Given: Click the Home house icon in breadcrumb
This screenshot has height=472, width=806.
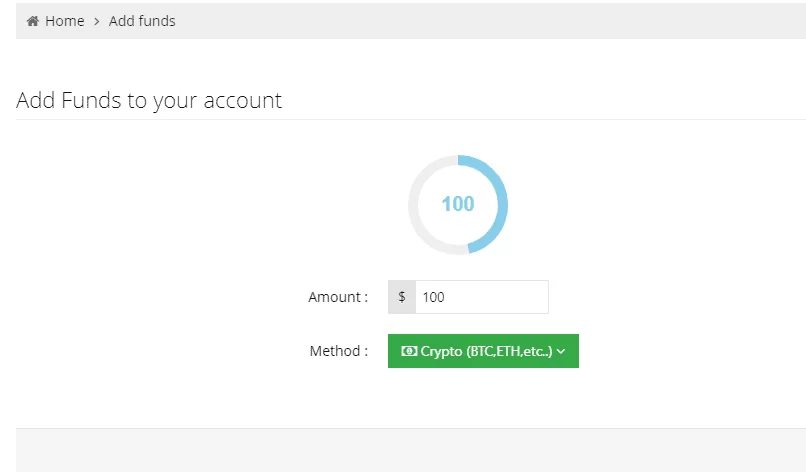Looking at the screenshot, I should point(33,21).
